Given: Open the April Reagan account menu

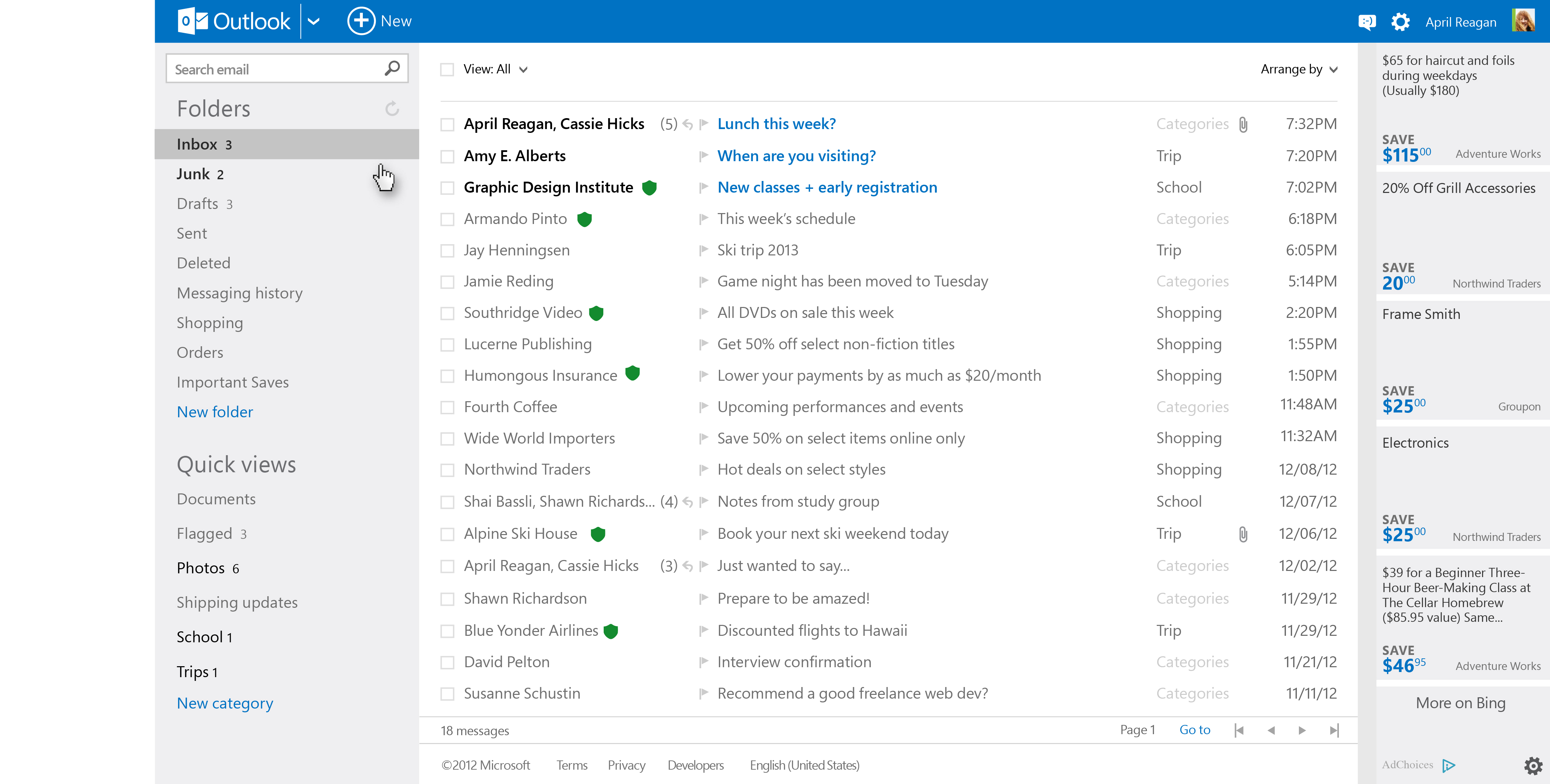Looking at the screenshot, I should pos(1461,21).
